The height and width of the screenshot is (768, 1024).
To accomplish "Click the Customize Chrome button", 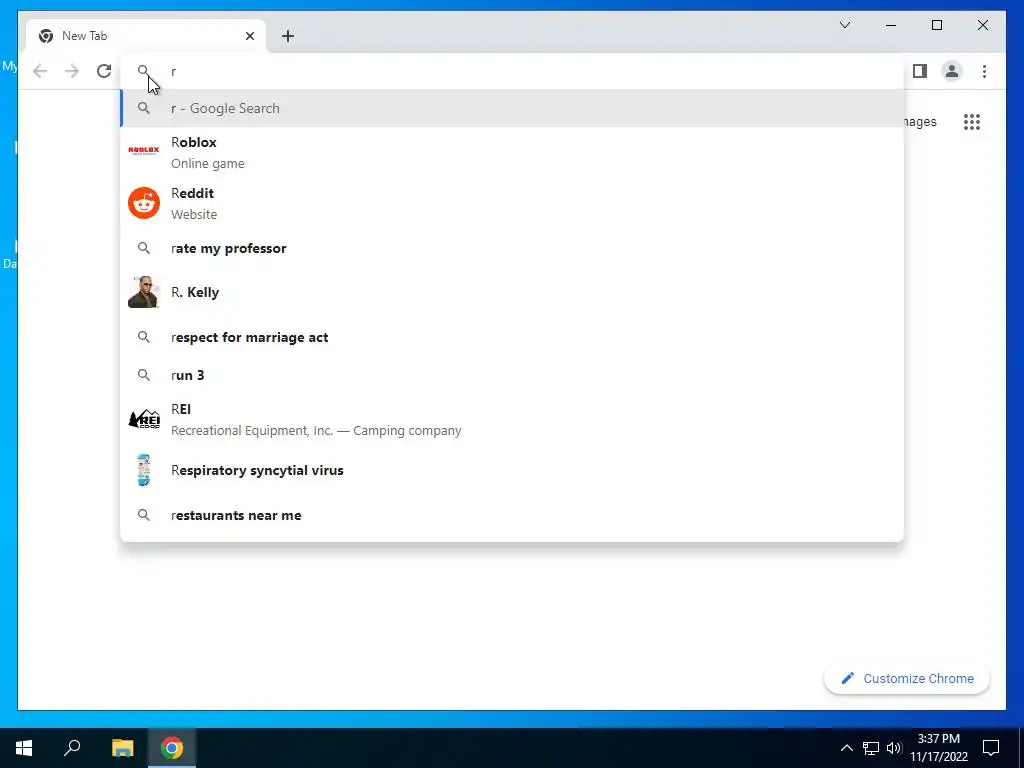I will [906, 679].
